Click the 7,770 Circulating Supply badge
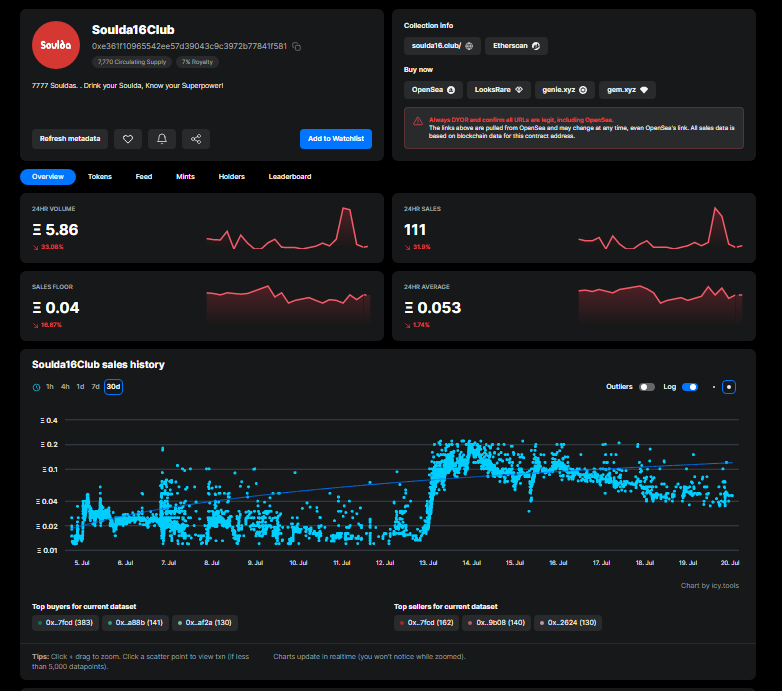Viewport: 782px width, 691px height. click(132, 62)
